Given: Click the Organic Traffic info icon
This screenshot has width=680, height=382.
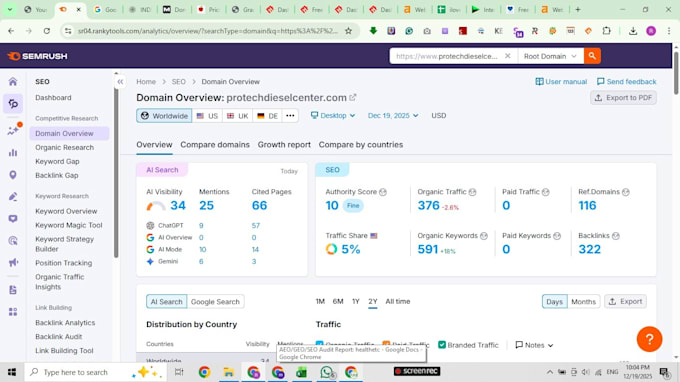Looking at the screenshot, I should (472, 192).
